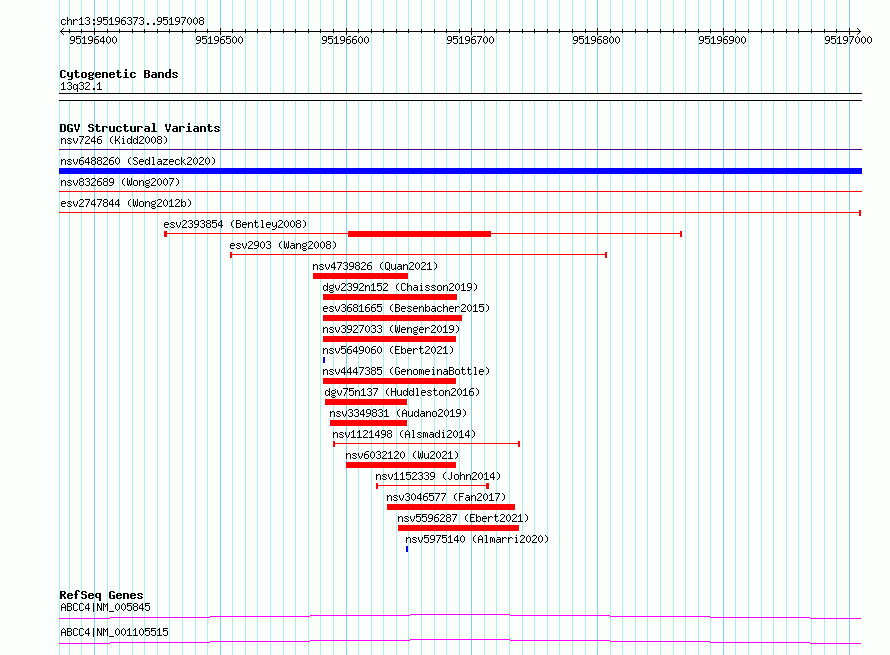Open nsv3046577 (Fan2017) label
The image size is (890, 655).
(446, 497)
